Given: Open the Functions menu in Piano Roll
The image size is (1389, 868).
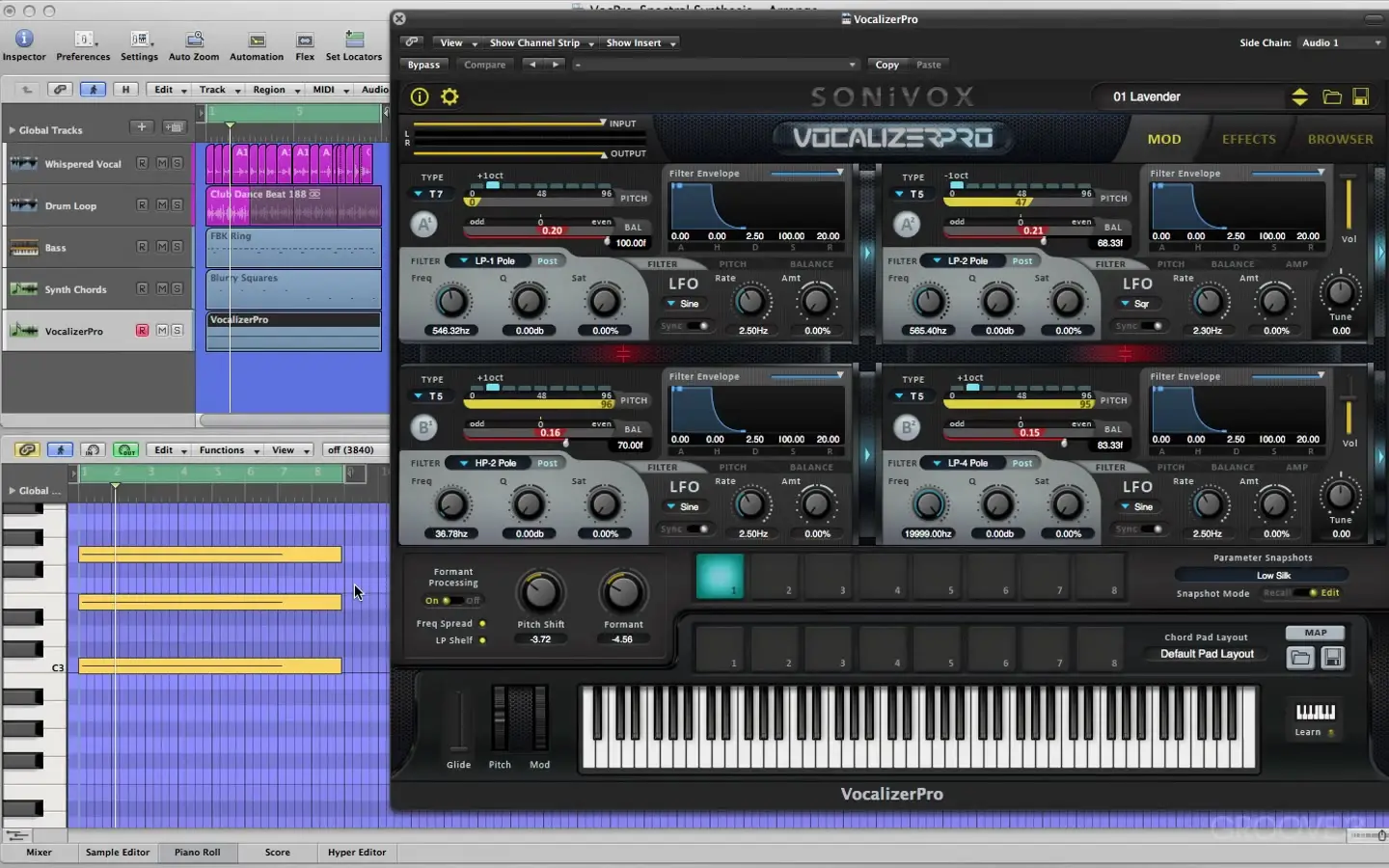Looking at the screenshot, I should [224, 449].
